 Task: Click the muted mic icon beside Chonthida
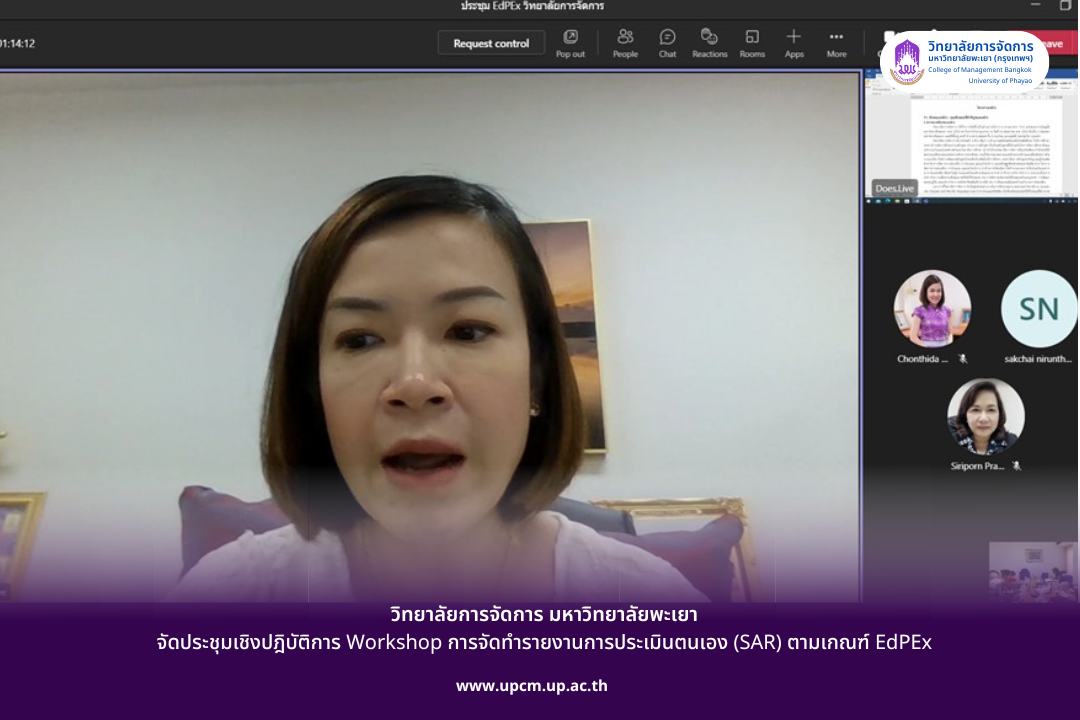pyautogui.click(x=963, y=359)
